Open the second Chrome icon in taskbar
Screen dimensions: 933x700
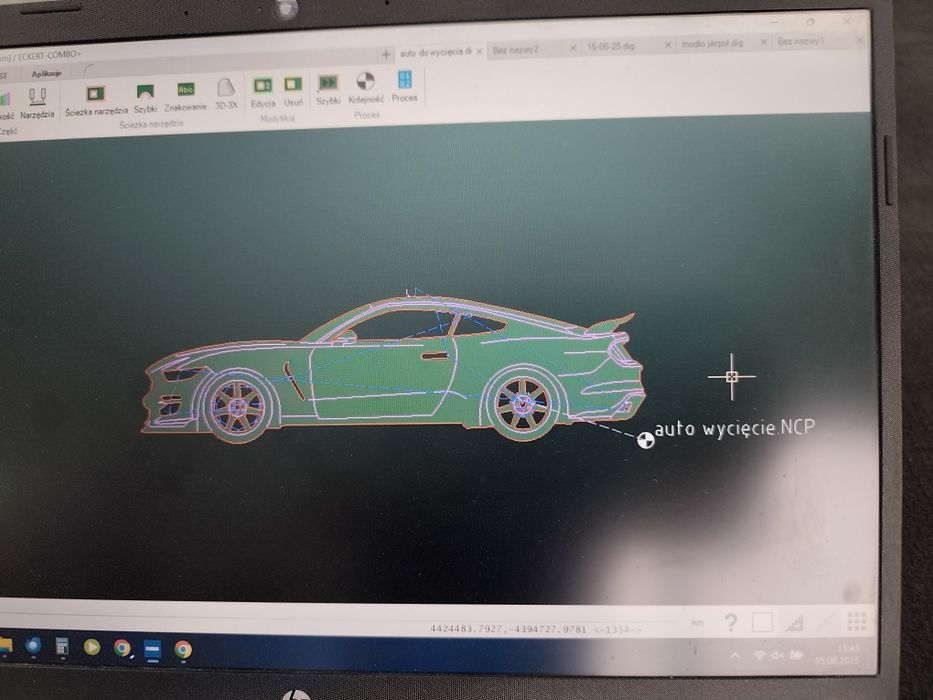click(183, 650)
